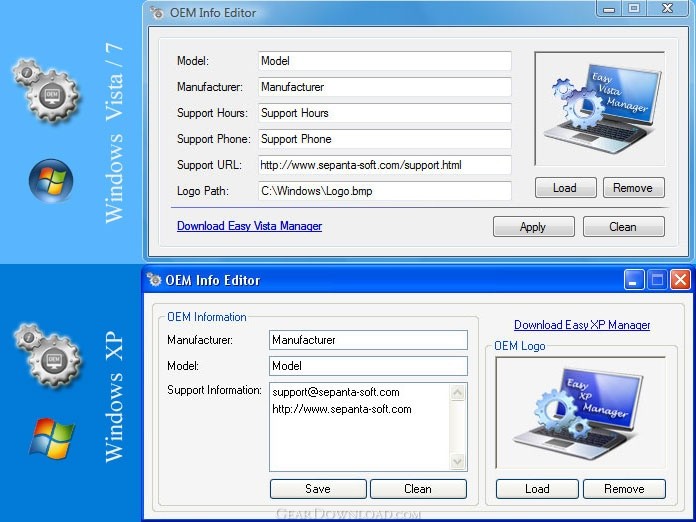This screenshot has height=522, width=696.
Task: Click the Logo Path input field
Action: [x=384, y=191]
